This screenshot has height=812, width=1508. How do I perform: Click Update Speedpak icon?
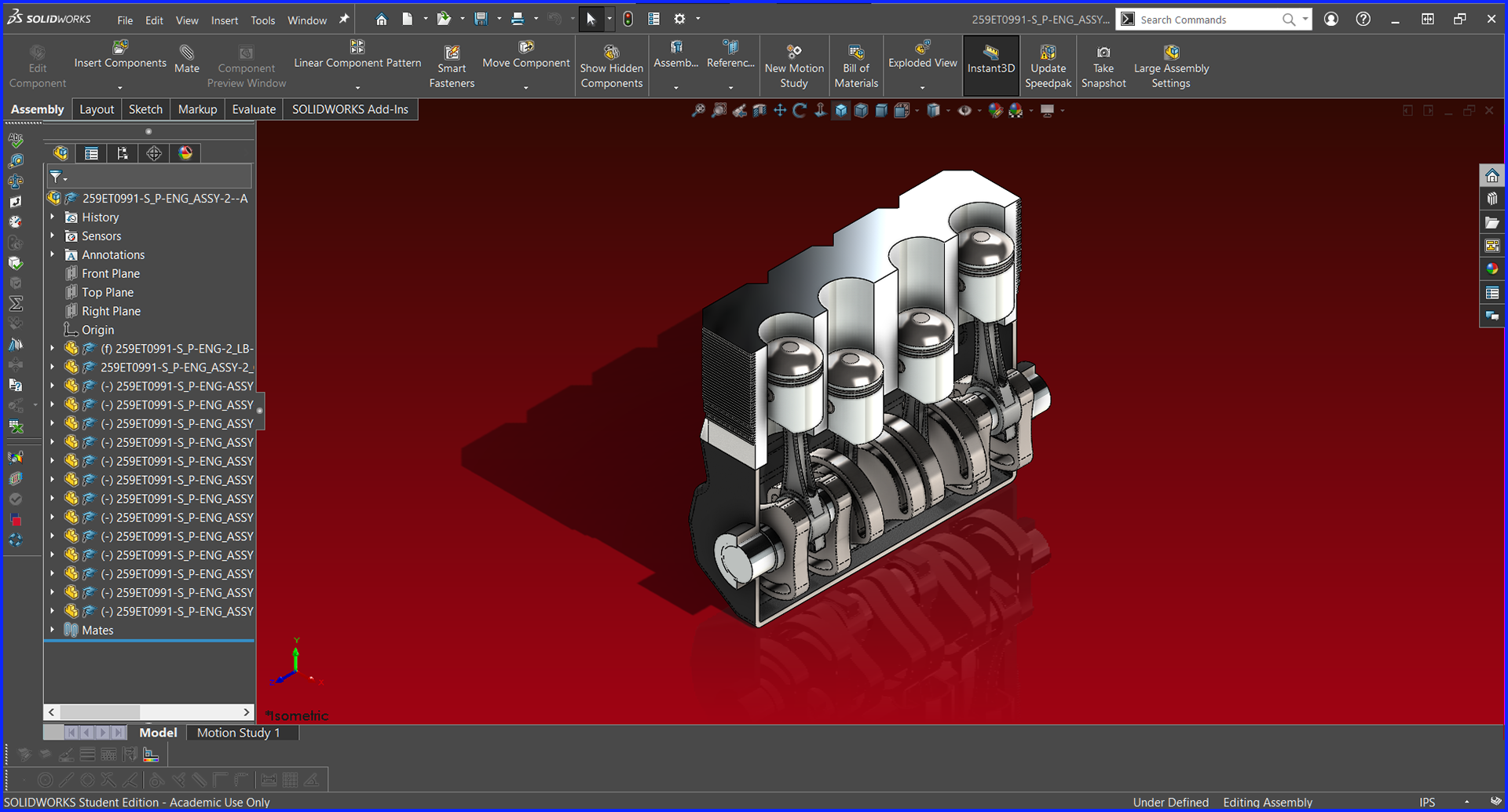[x=1048, y=53]
